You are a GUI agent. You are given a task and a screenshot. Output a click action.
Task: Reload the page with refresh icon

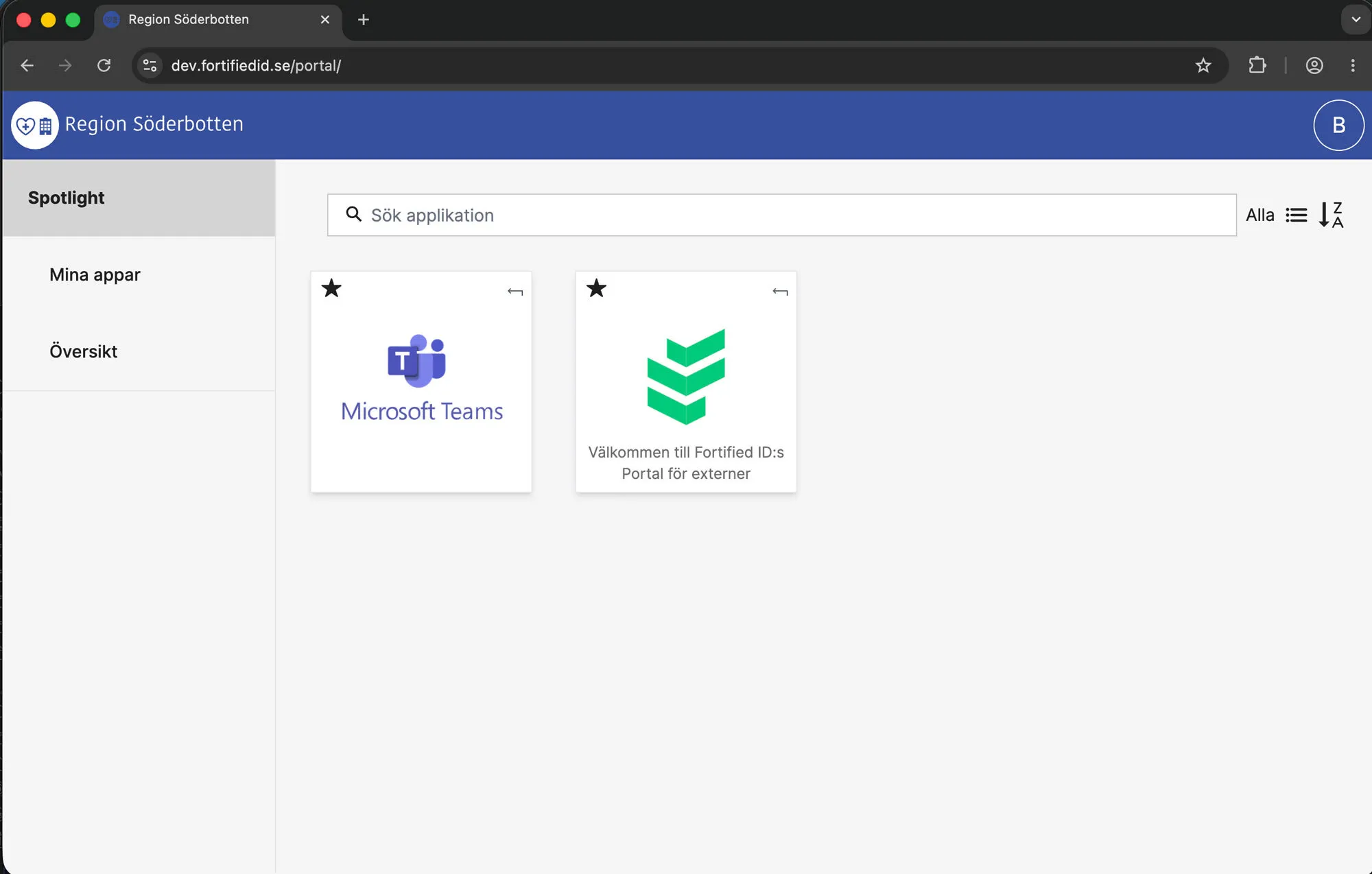click(x=104, y=65)
